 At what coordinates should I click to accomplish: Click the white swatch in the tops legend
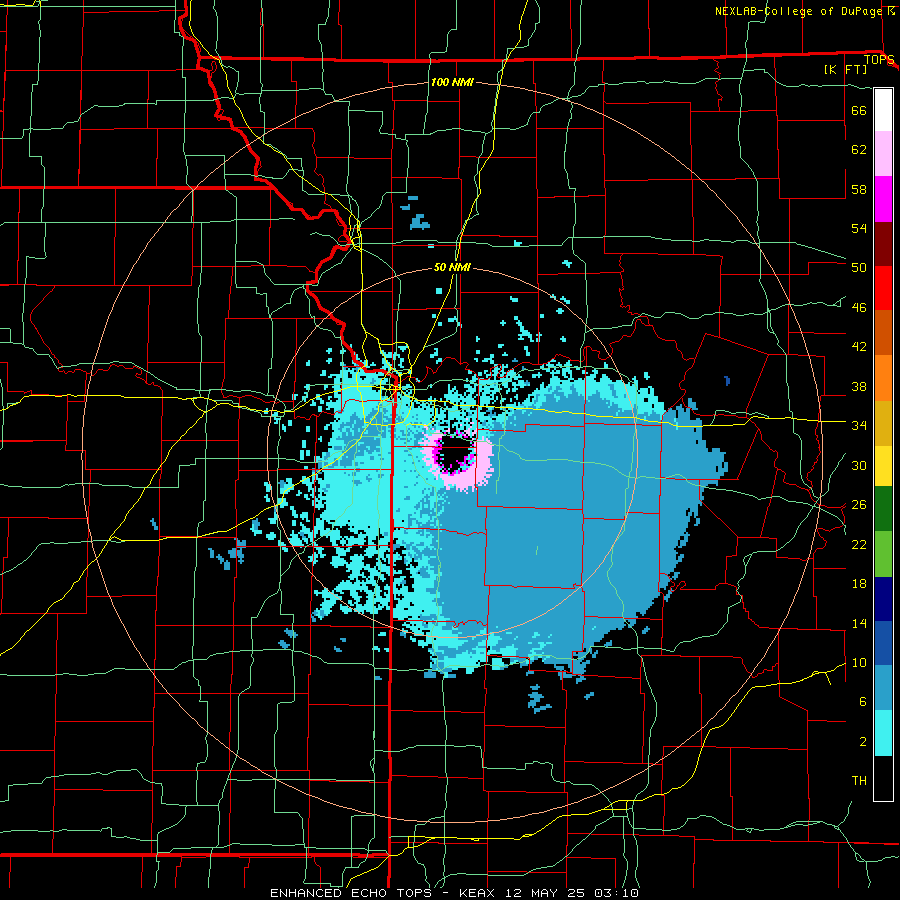pos(883,110)
